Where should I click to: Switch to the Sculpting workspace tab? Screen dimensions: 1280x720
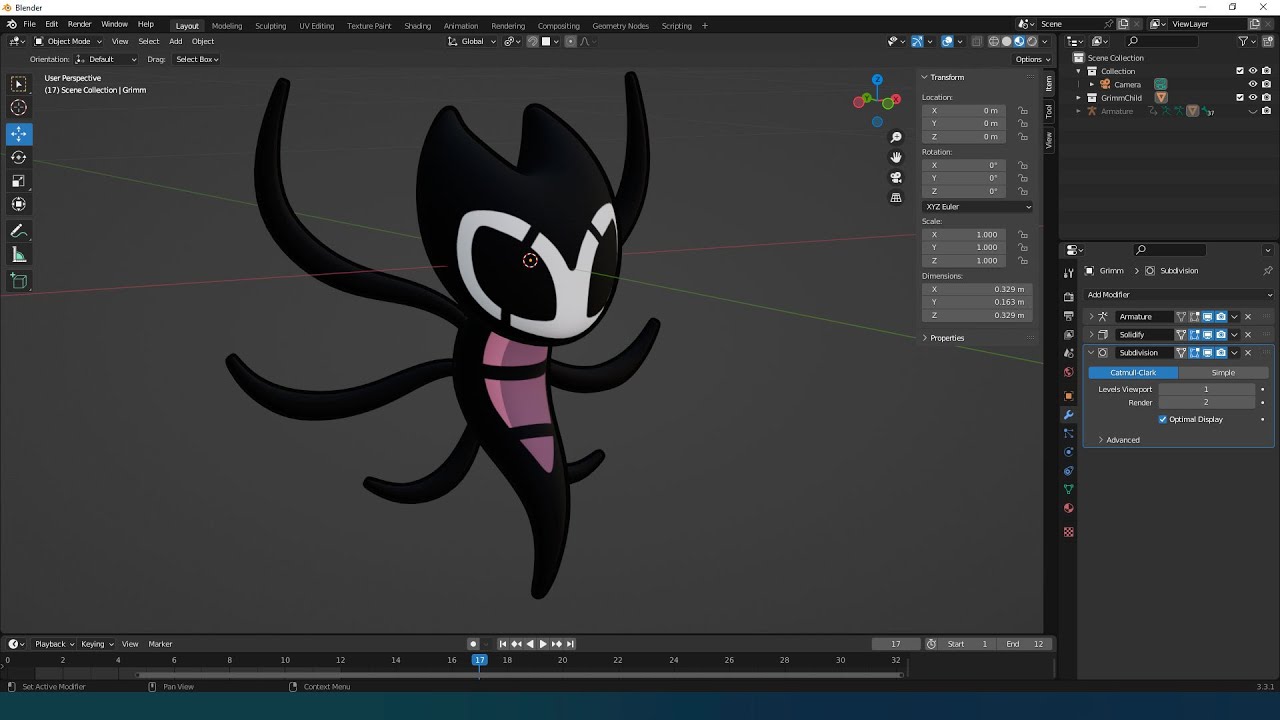[x=270, y=25]
